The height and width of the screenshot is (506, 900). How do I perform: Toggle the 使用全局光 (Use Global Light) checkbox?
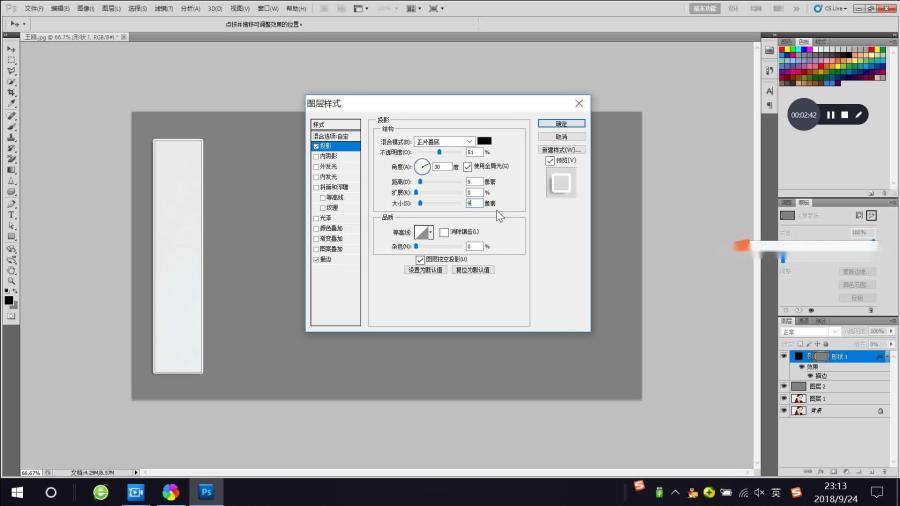pos(467,166)
